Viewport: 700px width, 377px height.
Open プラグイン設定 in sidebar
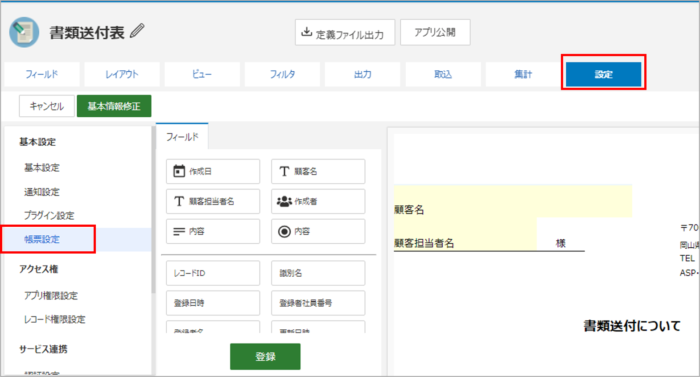(x=49, y=215)
